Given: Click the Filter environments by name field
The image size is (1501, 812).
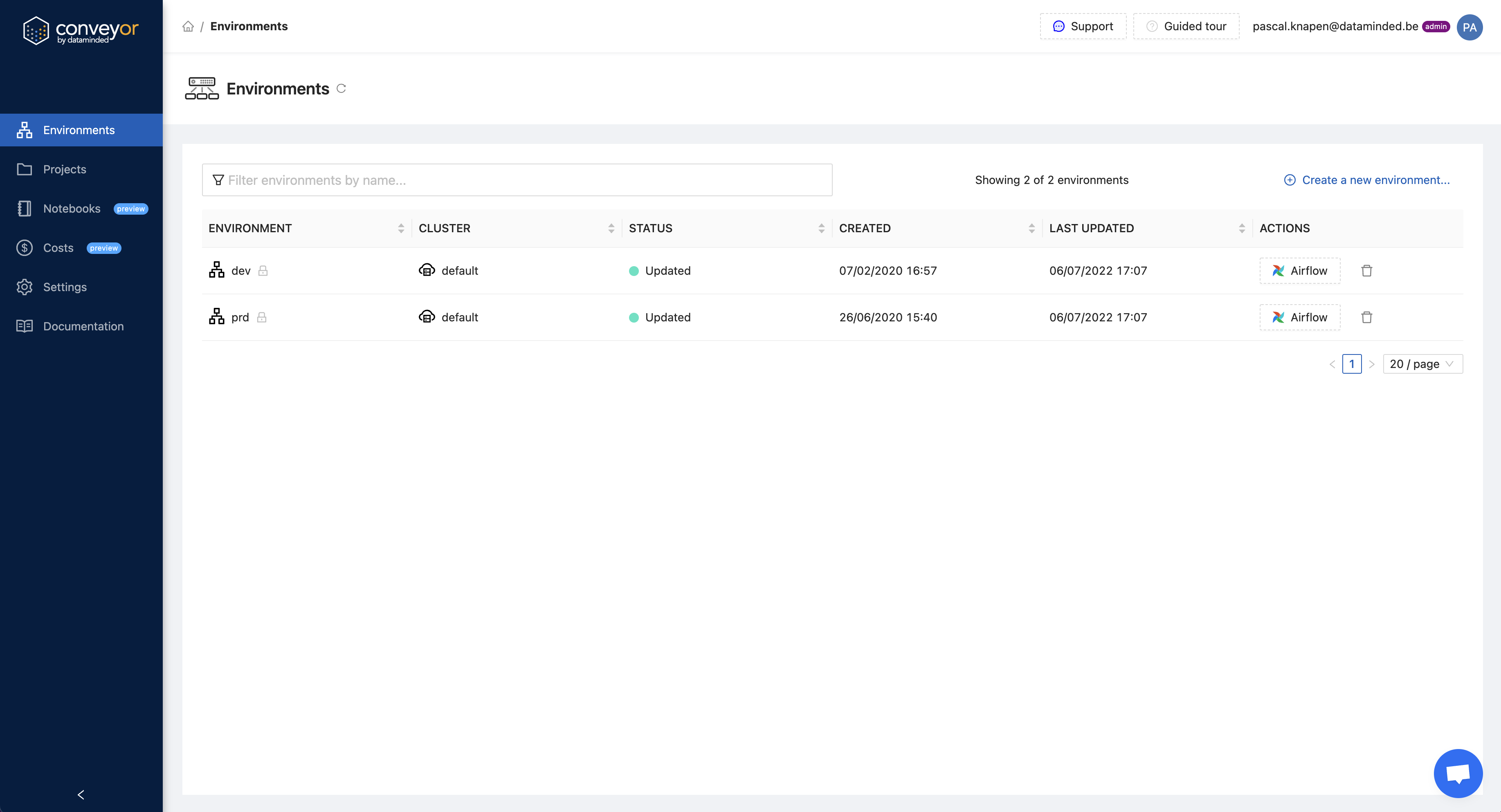Looking at the screenshot, I should coord(517,180).
